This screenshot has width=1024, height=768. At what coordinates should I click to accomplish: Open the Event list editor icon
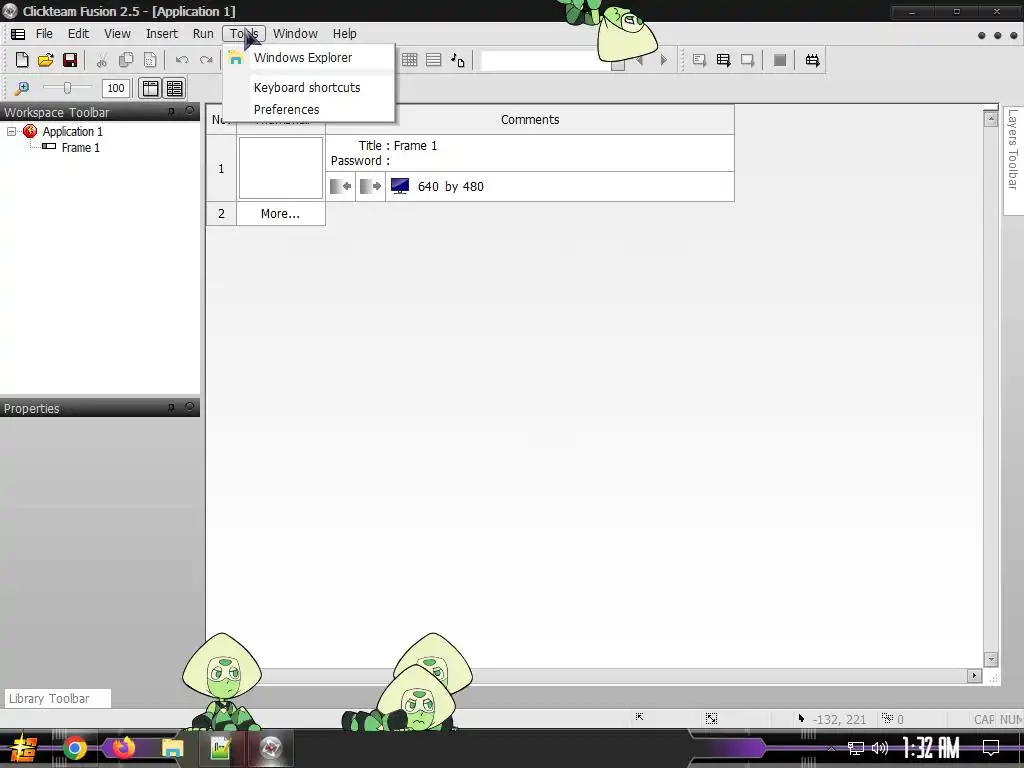(x=434, y=60)
